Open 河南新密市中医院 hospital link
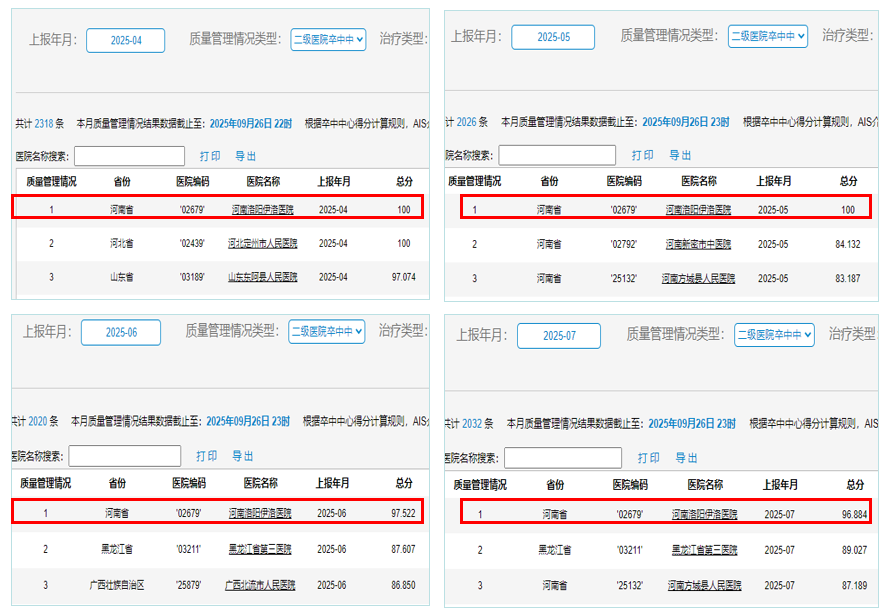This screenshot has width=886, height=615. click(x=698, y=244)
